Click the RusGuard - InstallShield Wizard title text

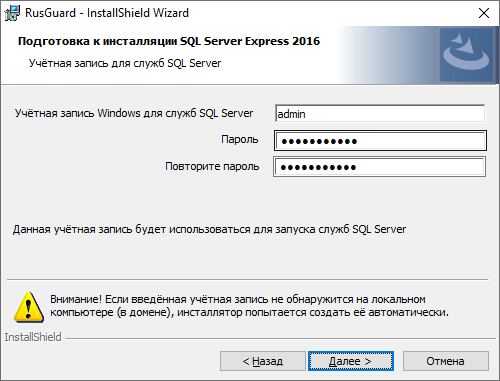click(107, 13)
